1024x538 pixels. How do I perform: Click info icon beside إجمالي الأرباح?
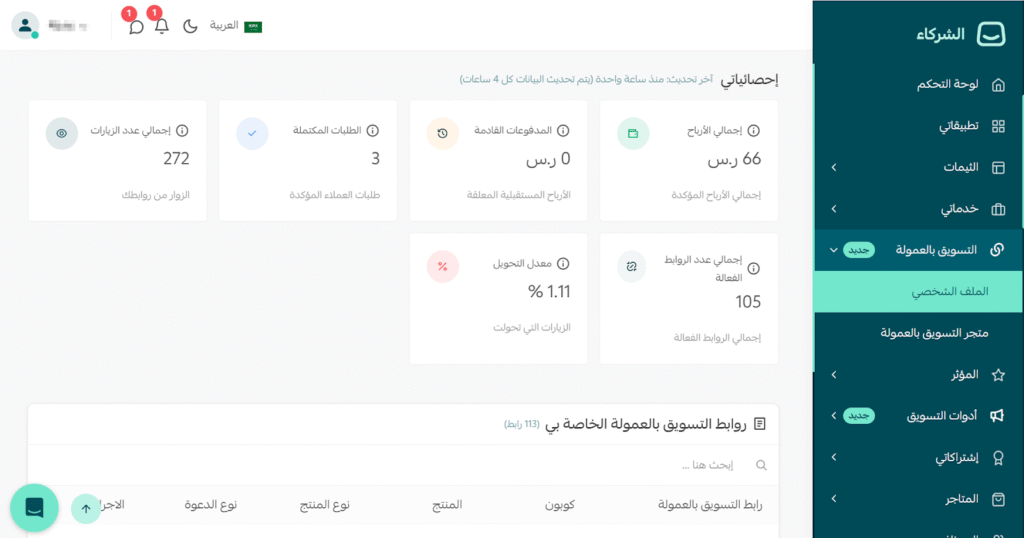tap(754, 131)
